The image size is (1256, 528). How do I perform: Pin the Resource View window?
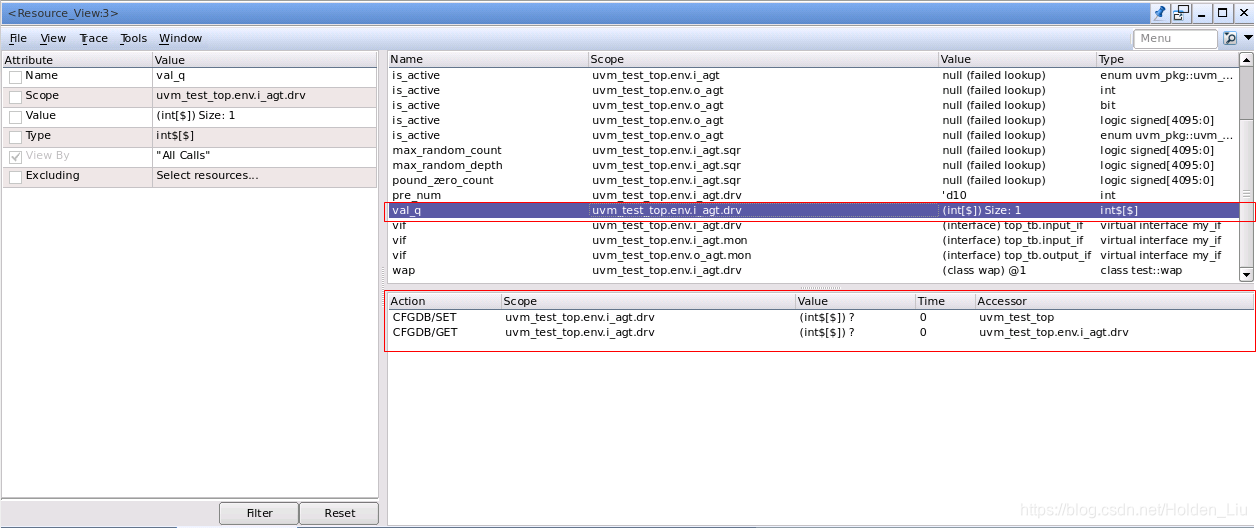click(1160, 13)
